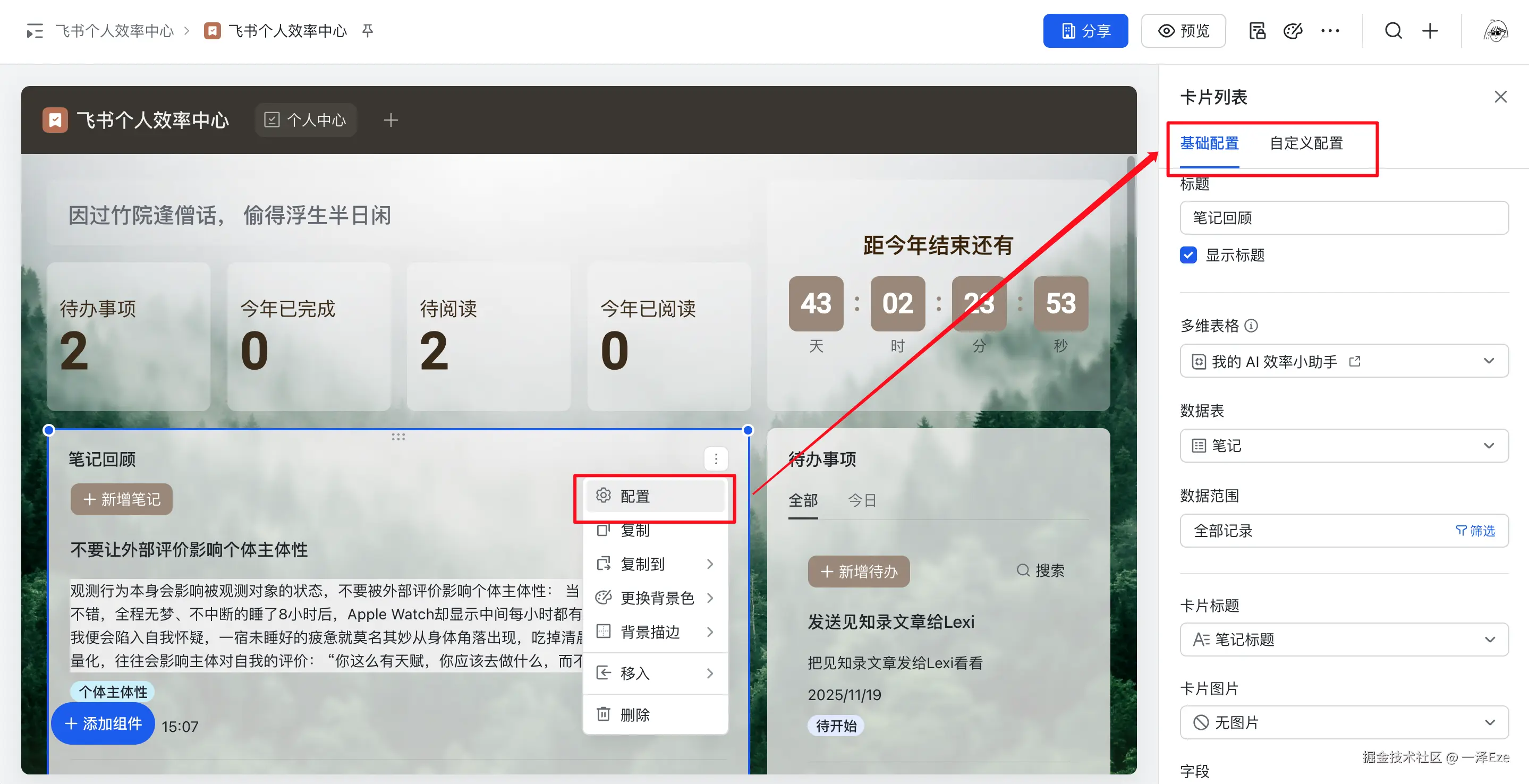The height and width of the screenshot is (784, 1529).
Task: Click the pin icon beside page title
Action: click(368, 31)
